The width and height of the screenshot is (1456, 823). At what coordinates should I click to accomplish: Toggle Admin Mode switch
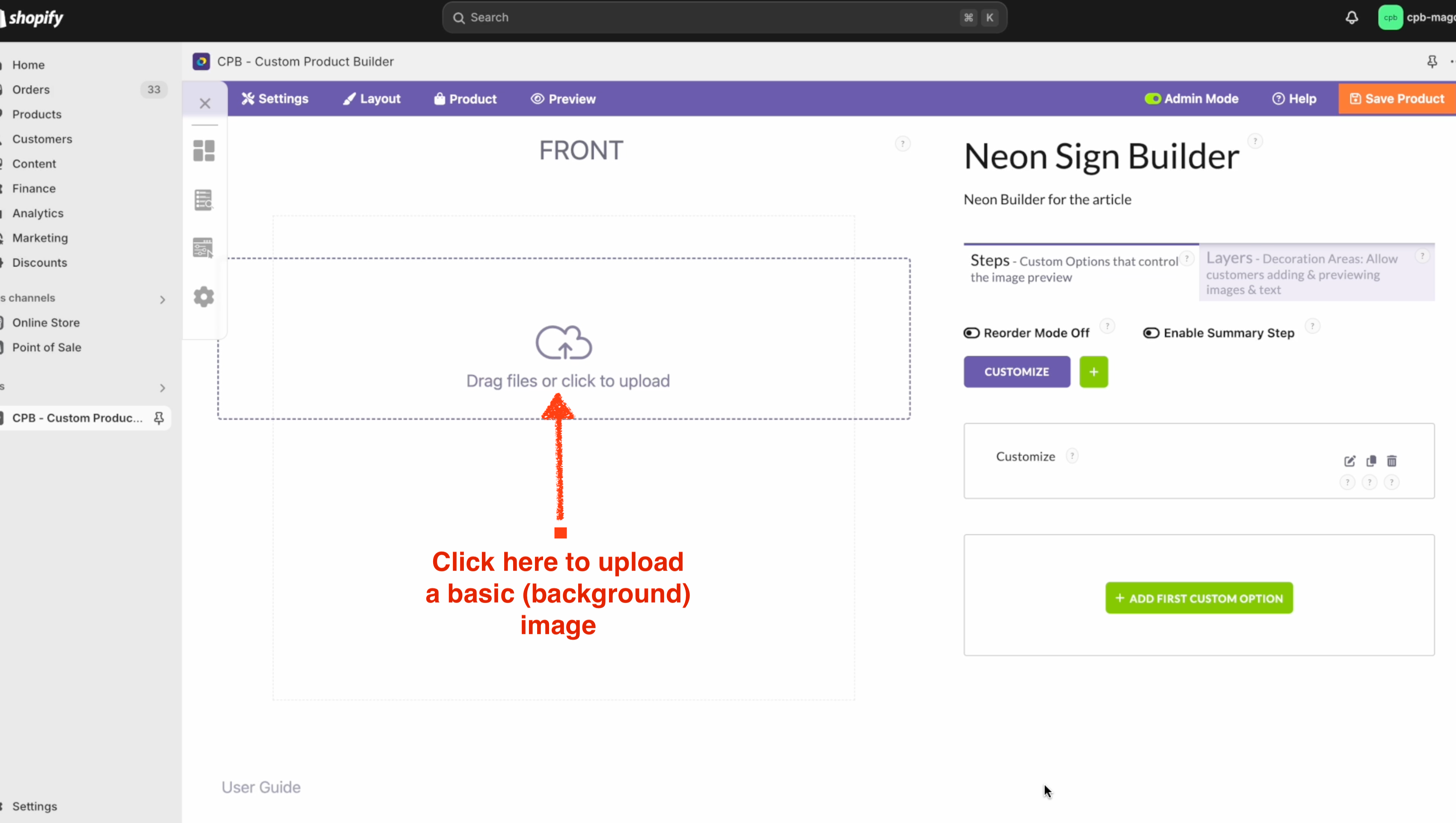1153,99
